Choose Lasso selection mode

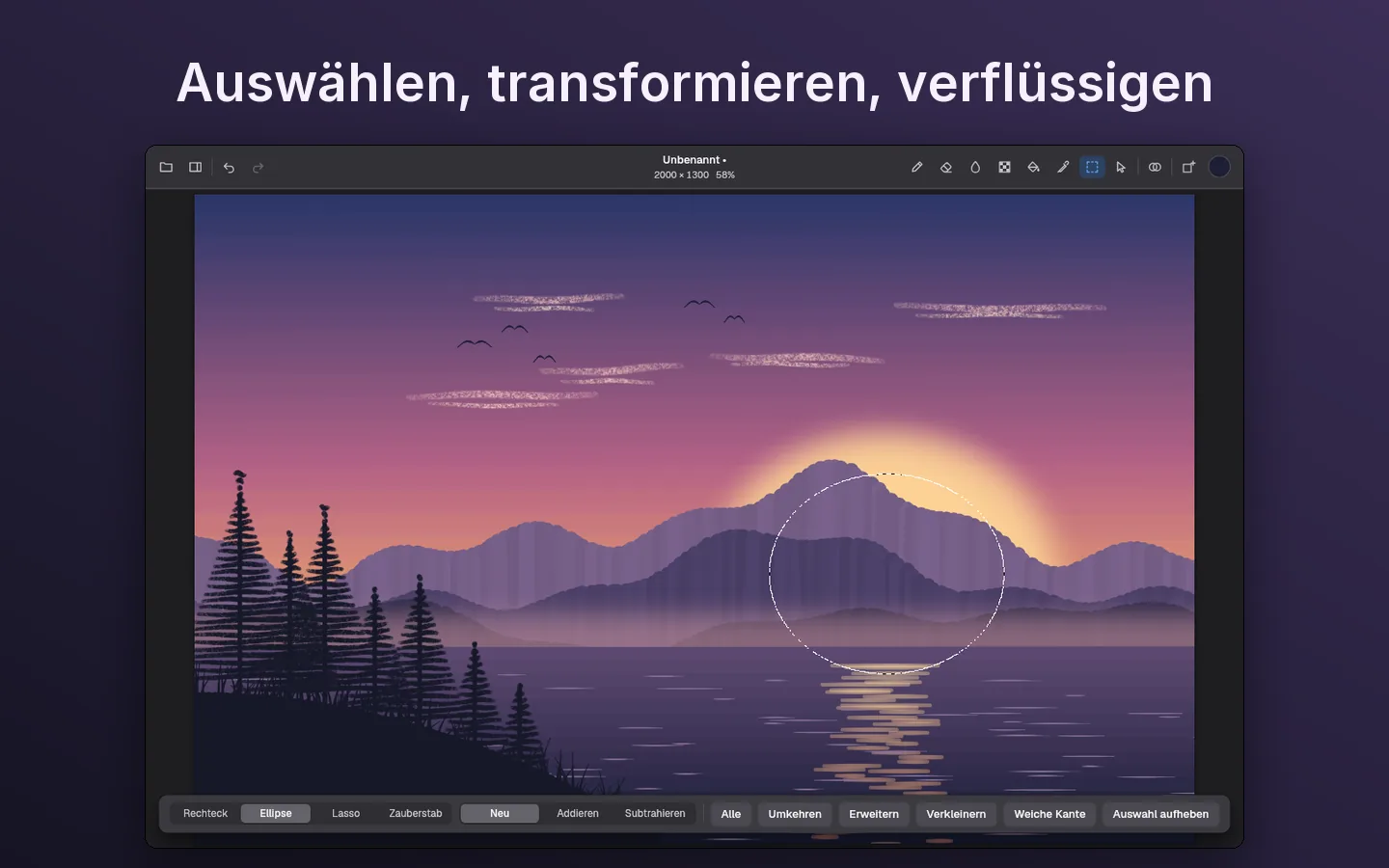click(345, 814)
